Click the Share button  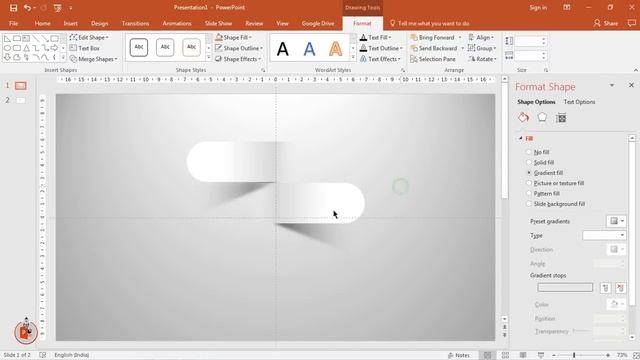click(606, 23)
